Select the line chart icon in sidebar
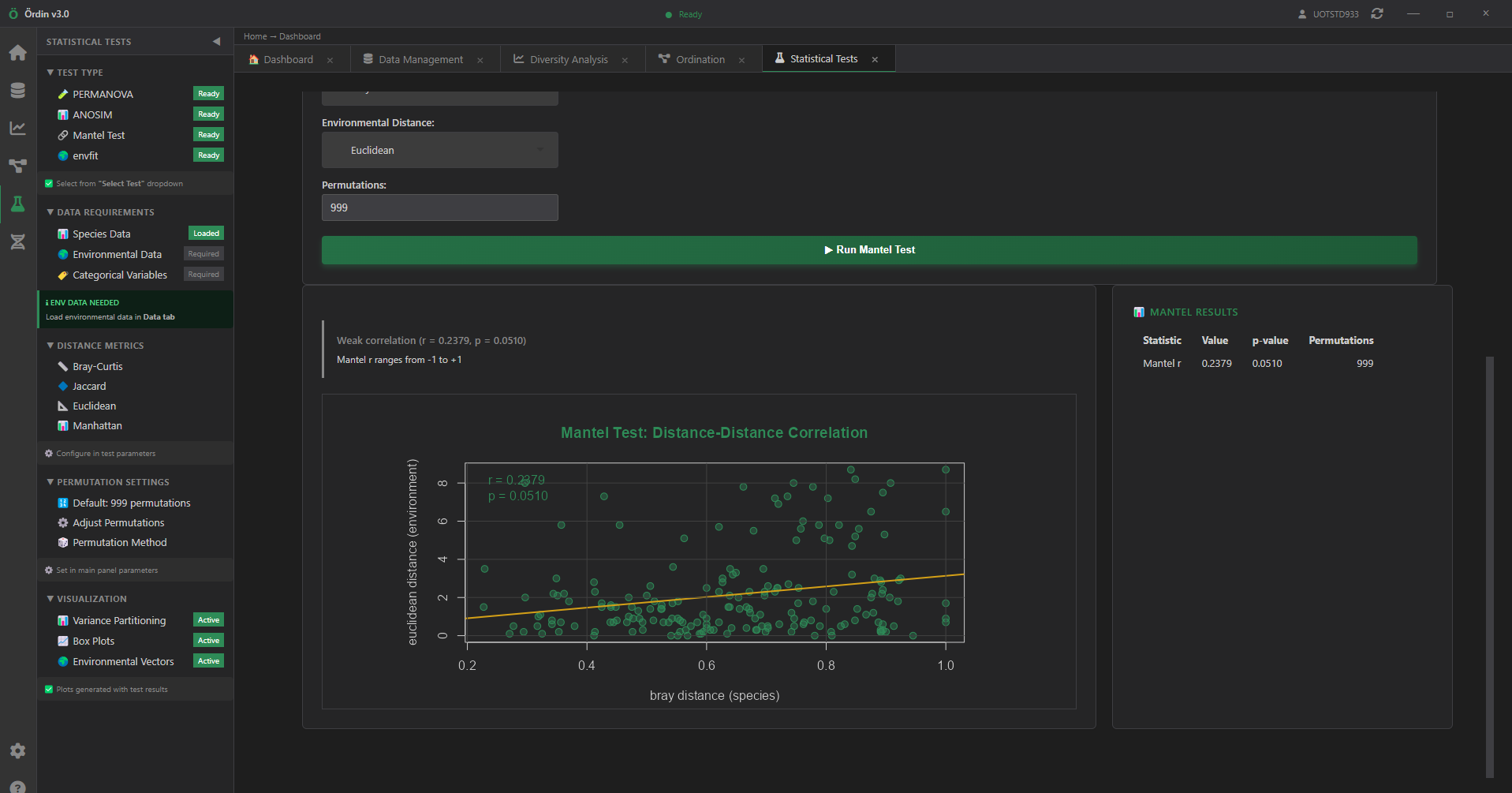Screen dimensions: 1512x793 point(17,128)
